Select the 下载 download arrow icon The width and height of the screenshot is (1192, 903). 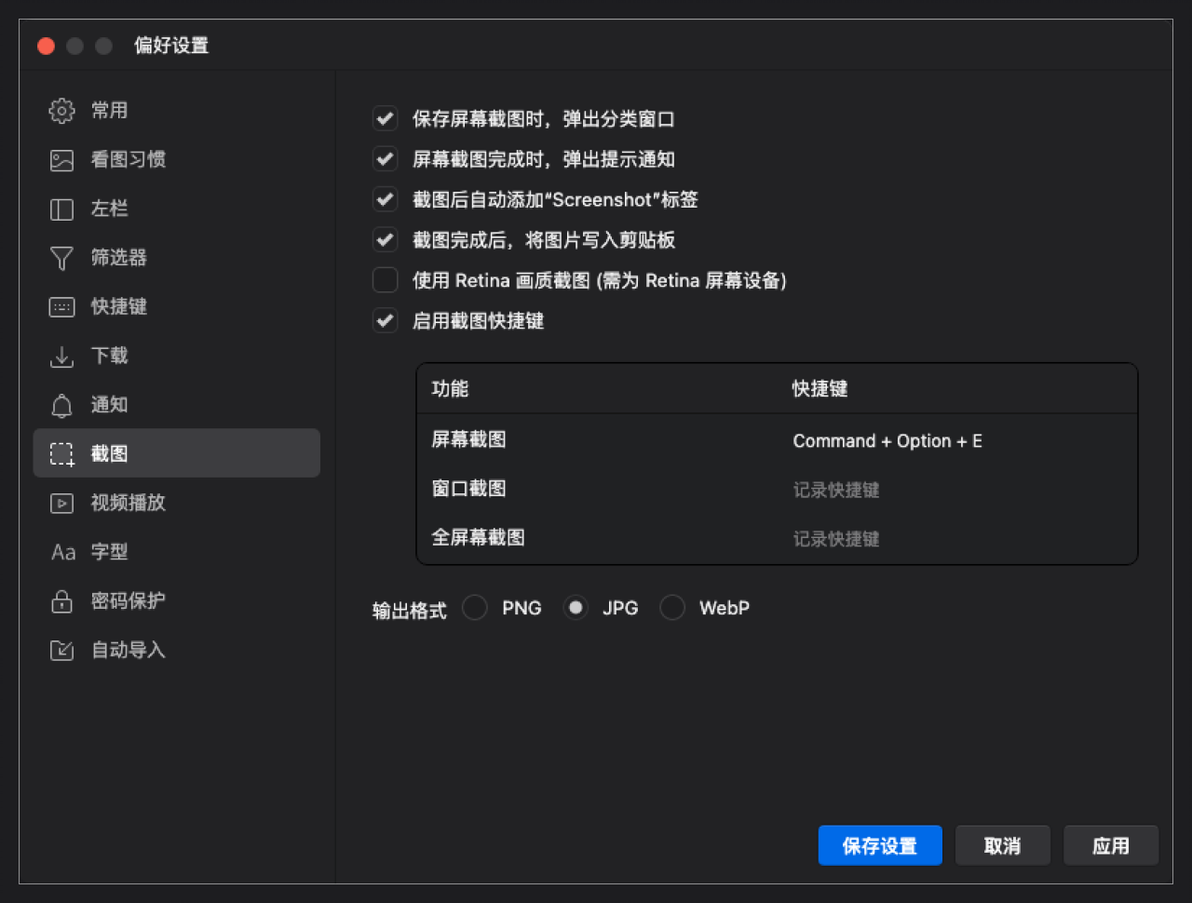[62, 356]
